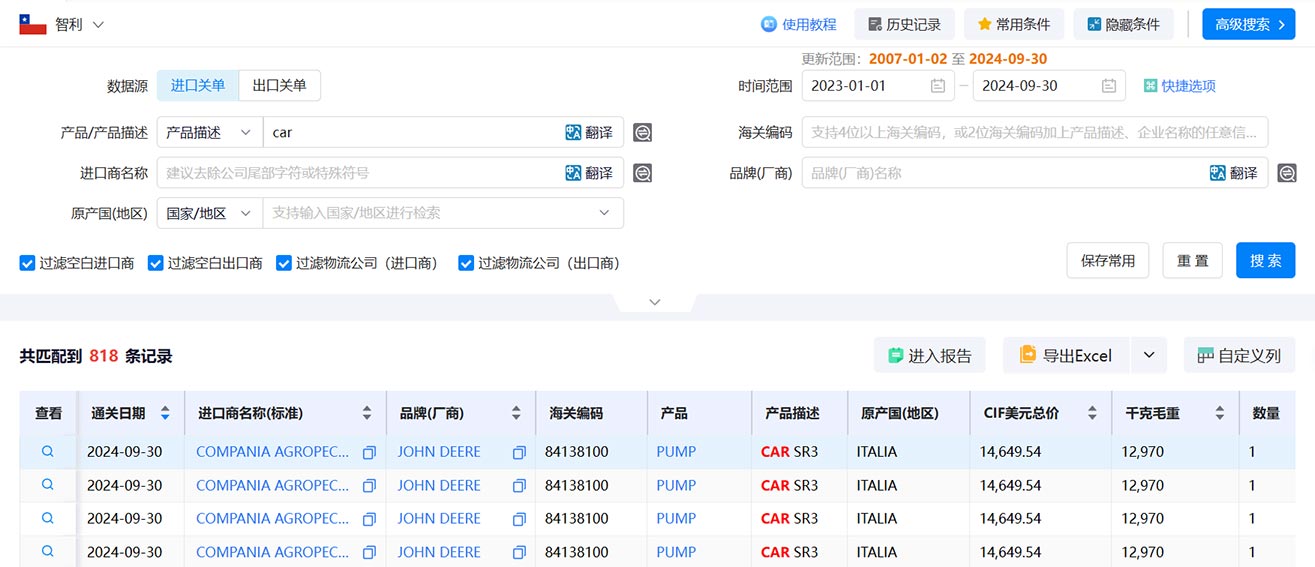The width and height of the screenshot is (1315, 567).
Task: Copy importer name in first row
Action: (x=369, y=453)
